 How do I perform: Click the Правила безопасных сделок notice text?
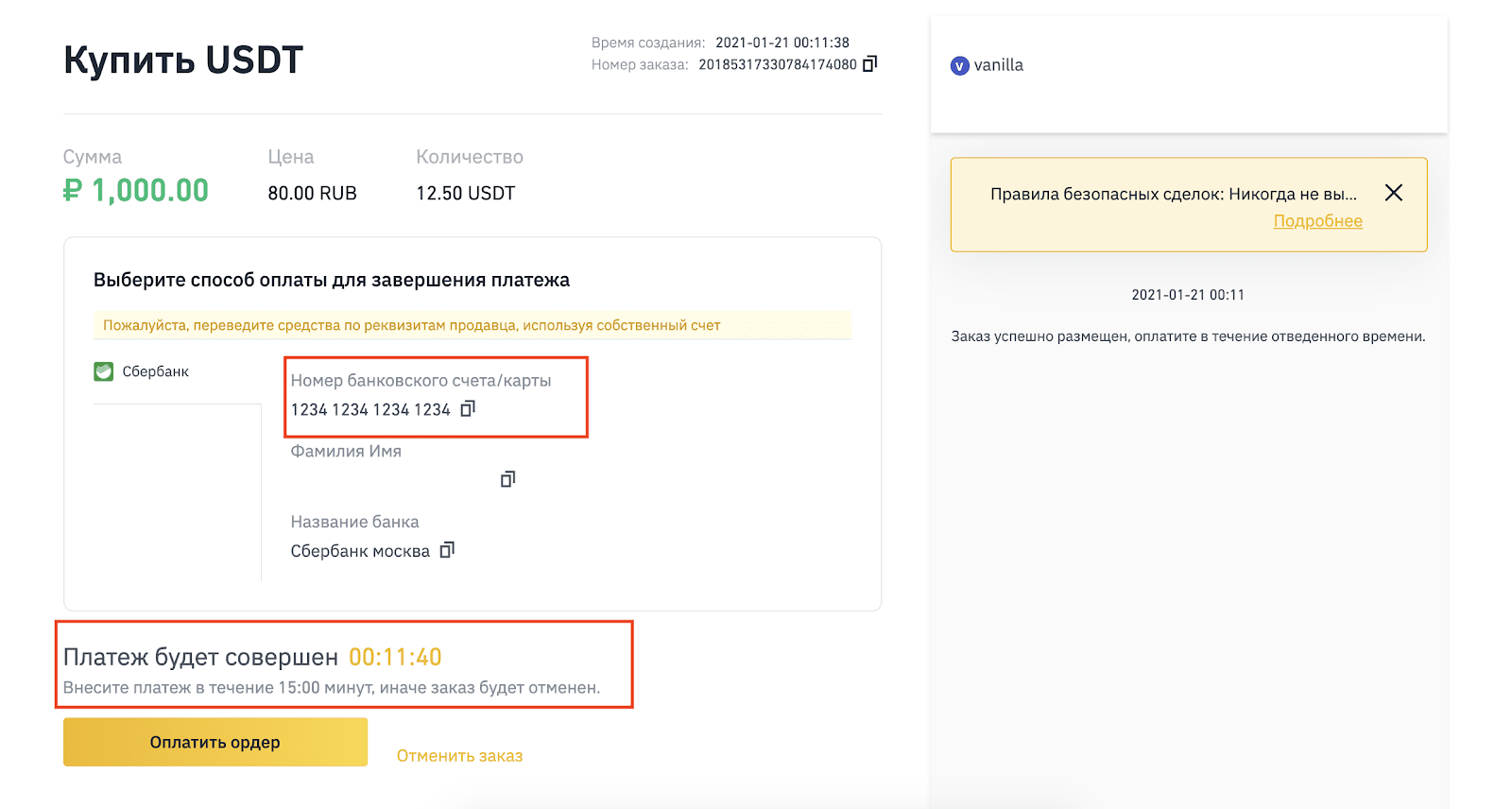(x=1174, y=194)
